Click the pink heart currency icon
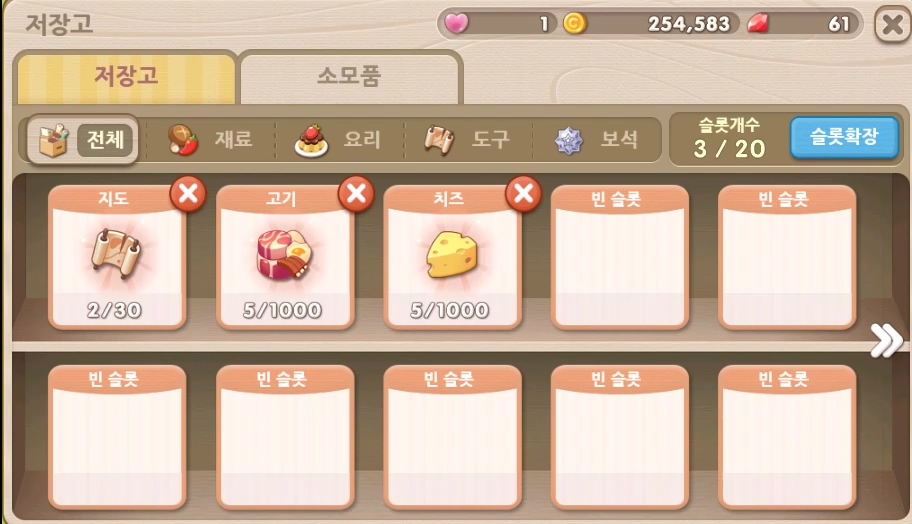Screen dimensions: 912x524 (456, 23)
